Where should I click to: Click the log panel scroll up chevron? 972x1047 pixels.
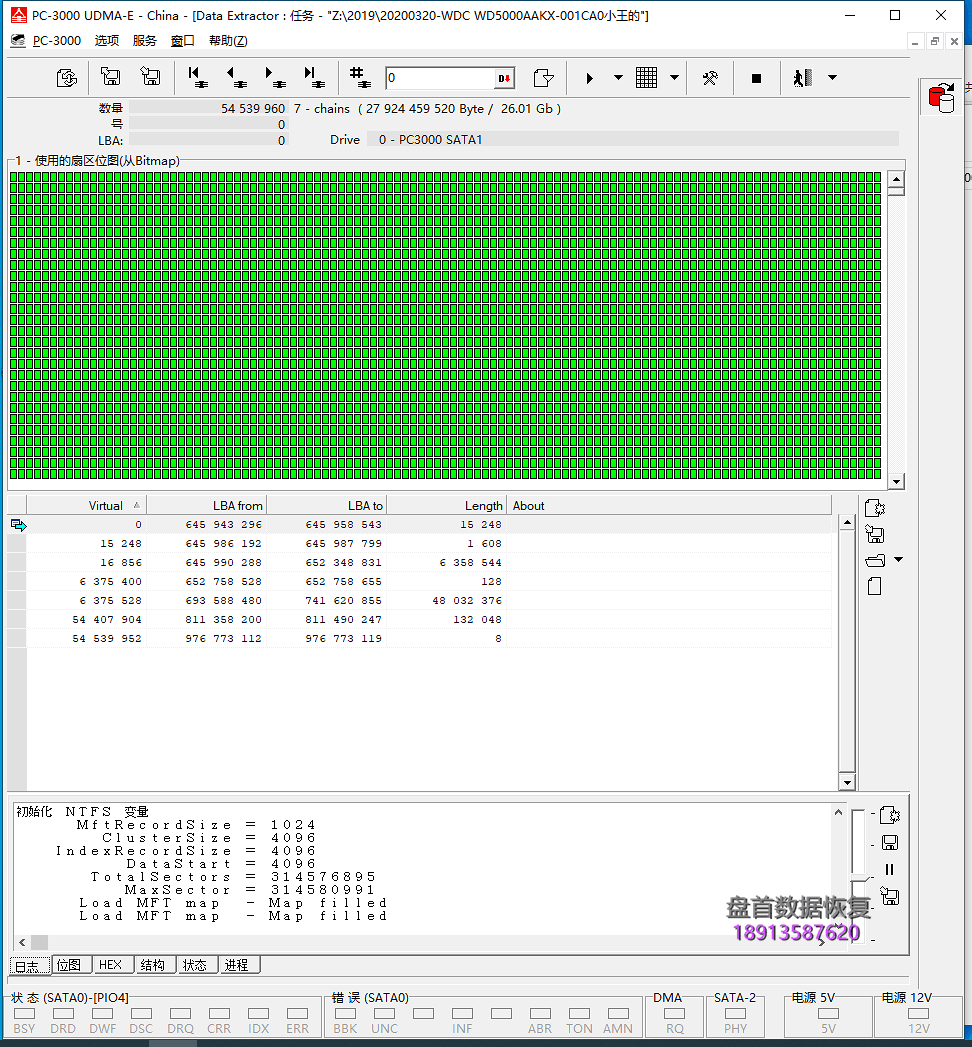point(838,812)
